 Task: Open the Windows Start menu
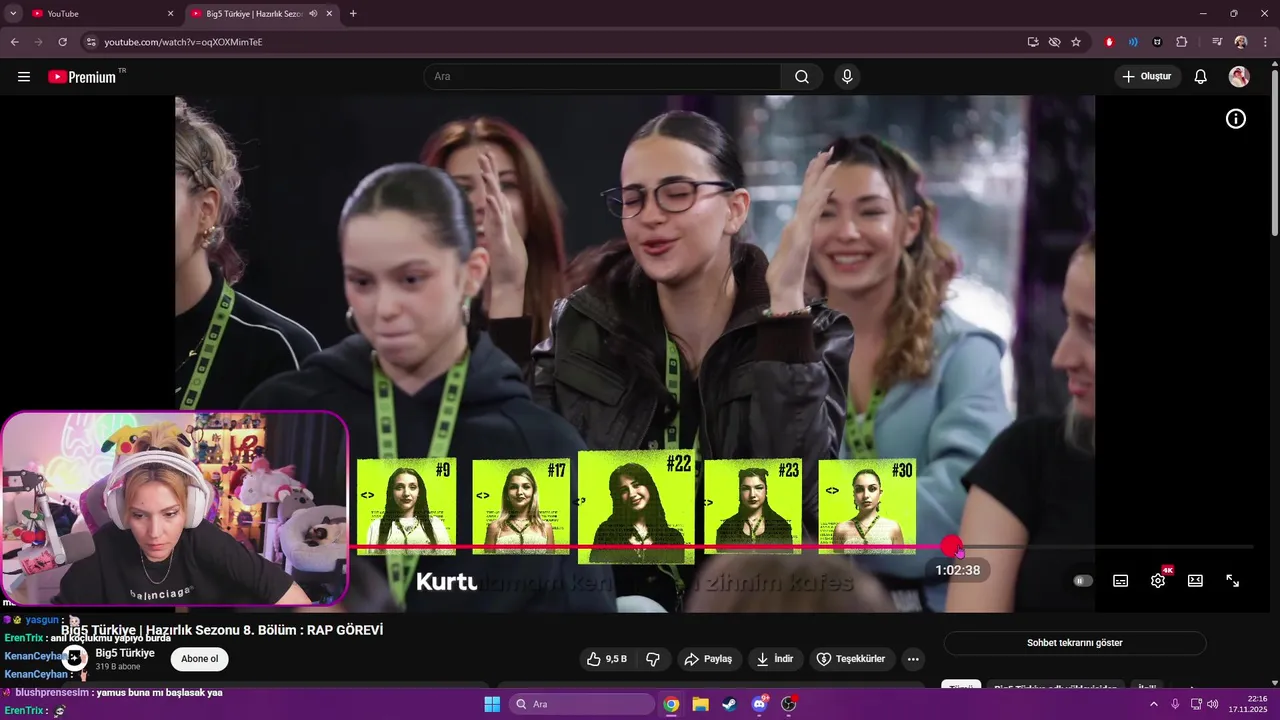coord(492,704)
